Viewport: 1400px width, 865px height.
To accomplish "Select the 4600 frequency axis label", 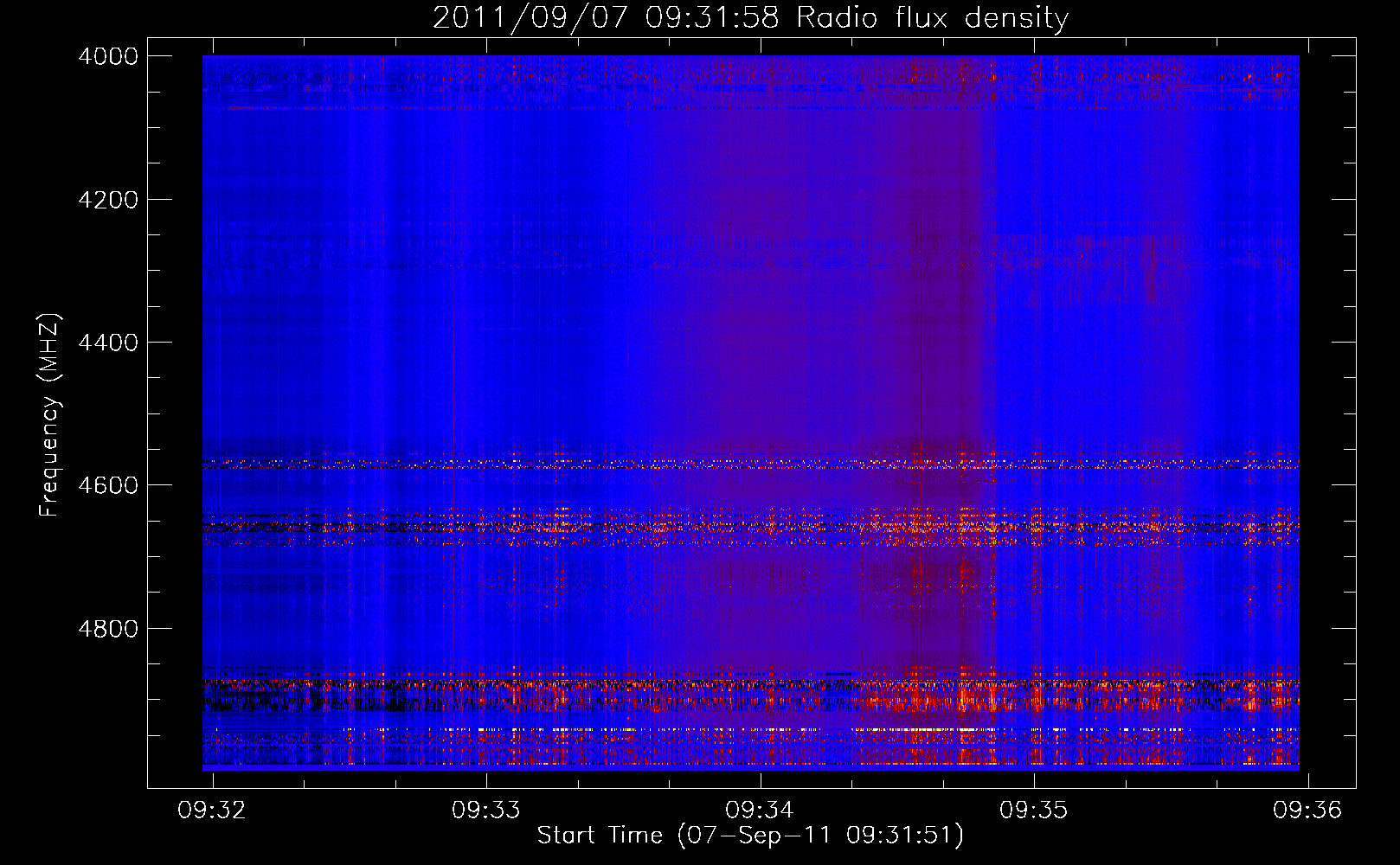I will click(108, 485).
